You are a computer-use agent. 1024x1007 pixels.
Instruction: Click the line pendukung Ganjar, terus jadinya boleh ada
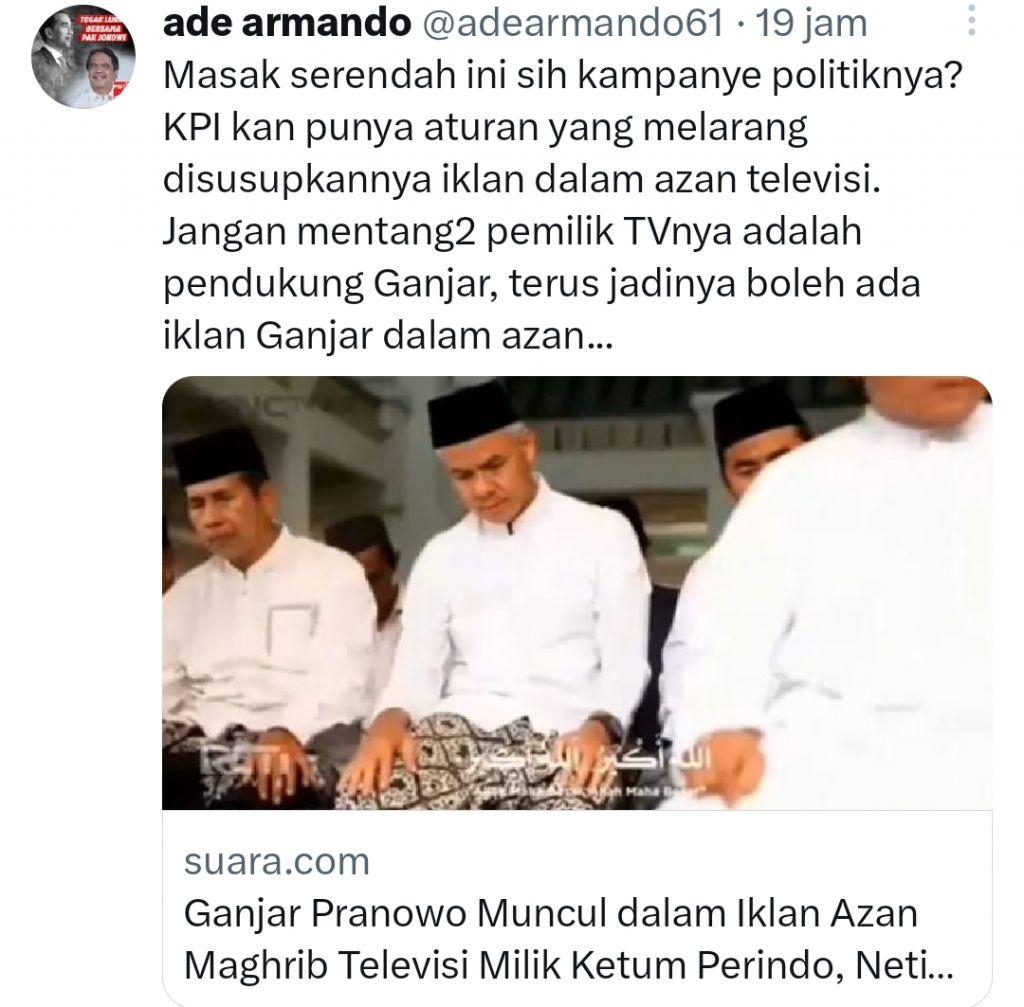541,285
